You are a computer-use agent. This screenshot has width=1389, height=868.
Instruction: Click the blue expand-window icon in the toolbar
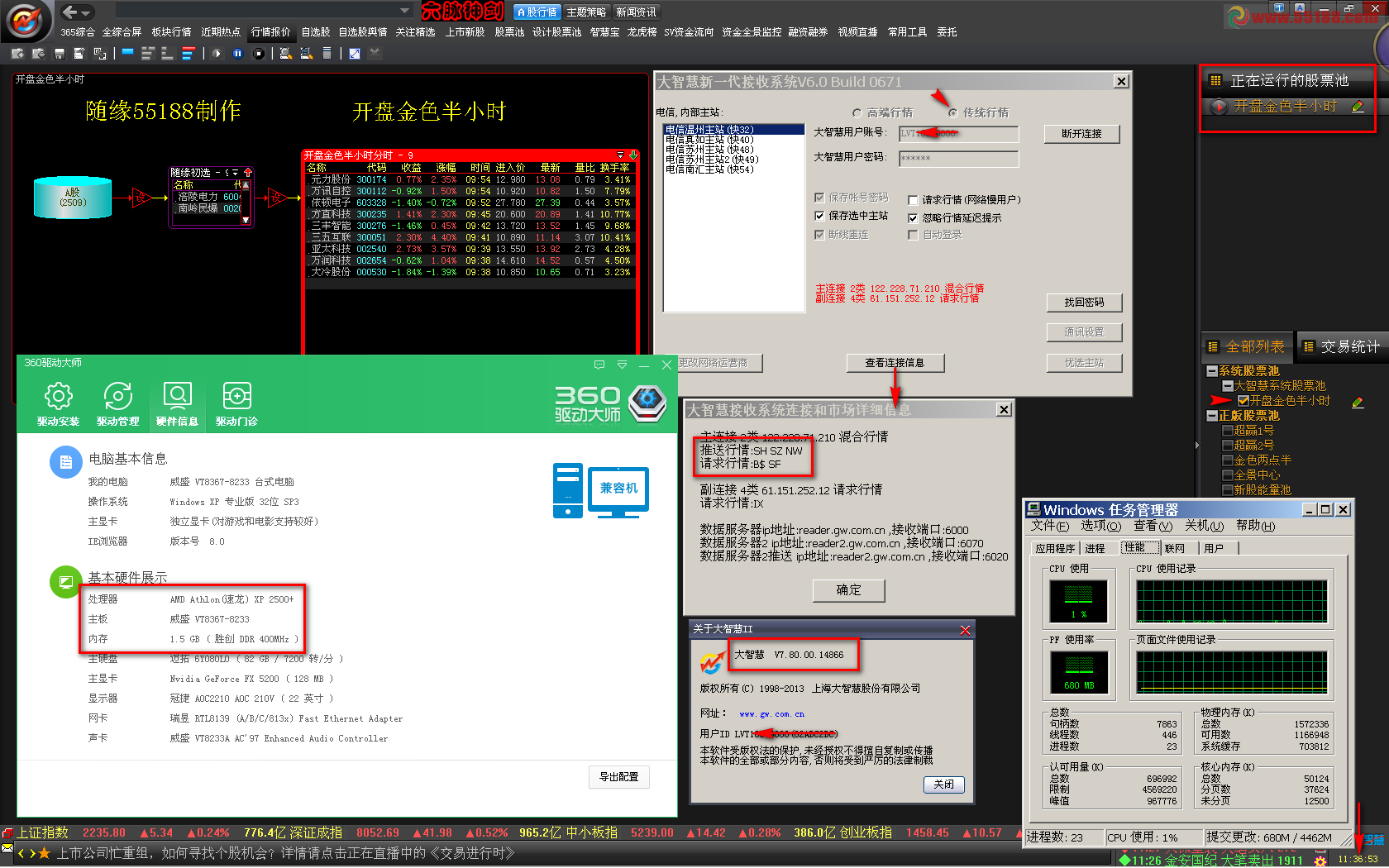pos(355,54)
